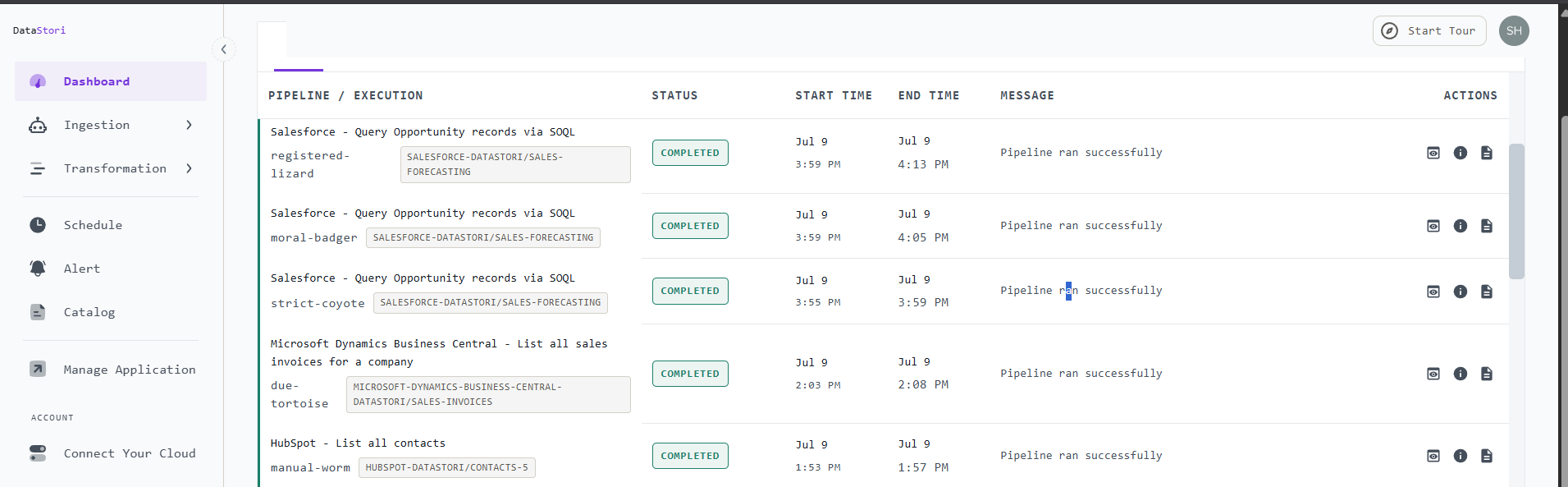Screen dimensions: 1568x487
Task: Click the END TIME column header
Action: coord(929,96)
